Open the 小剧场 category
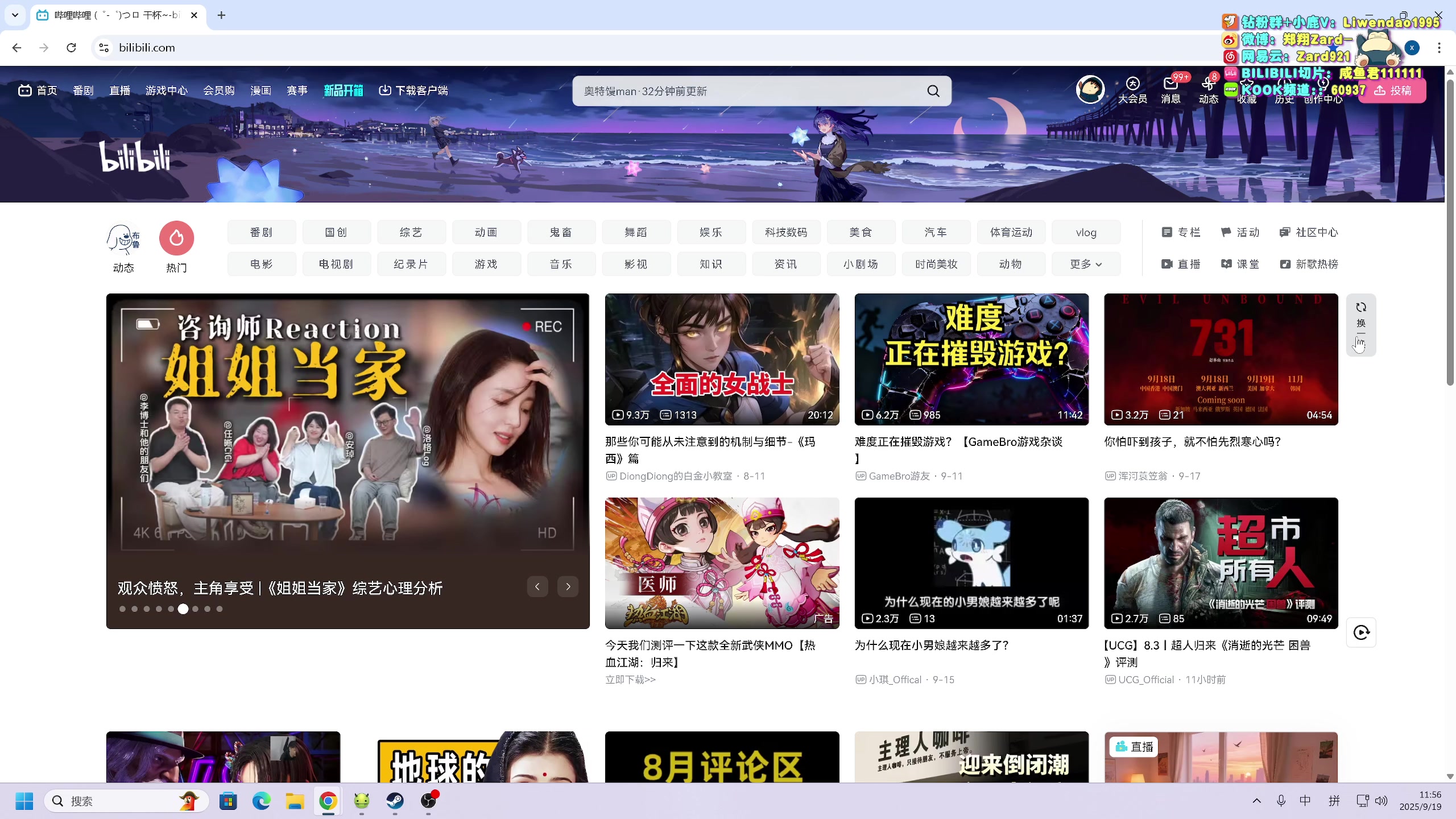The width and height of the screenshot is (1456, 819). [x=861, y=264]
